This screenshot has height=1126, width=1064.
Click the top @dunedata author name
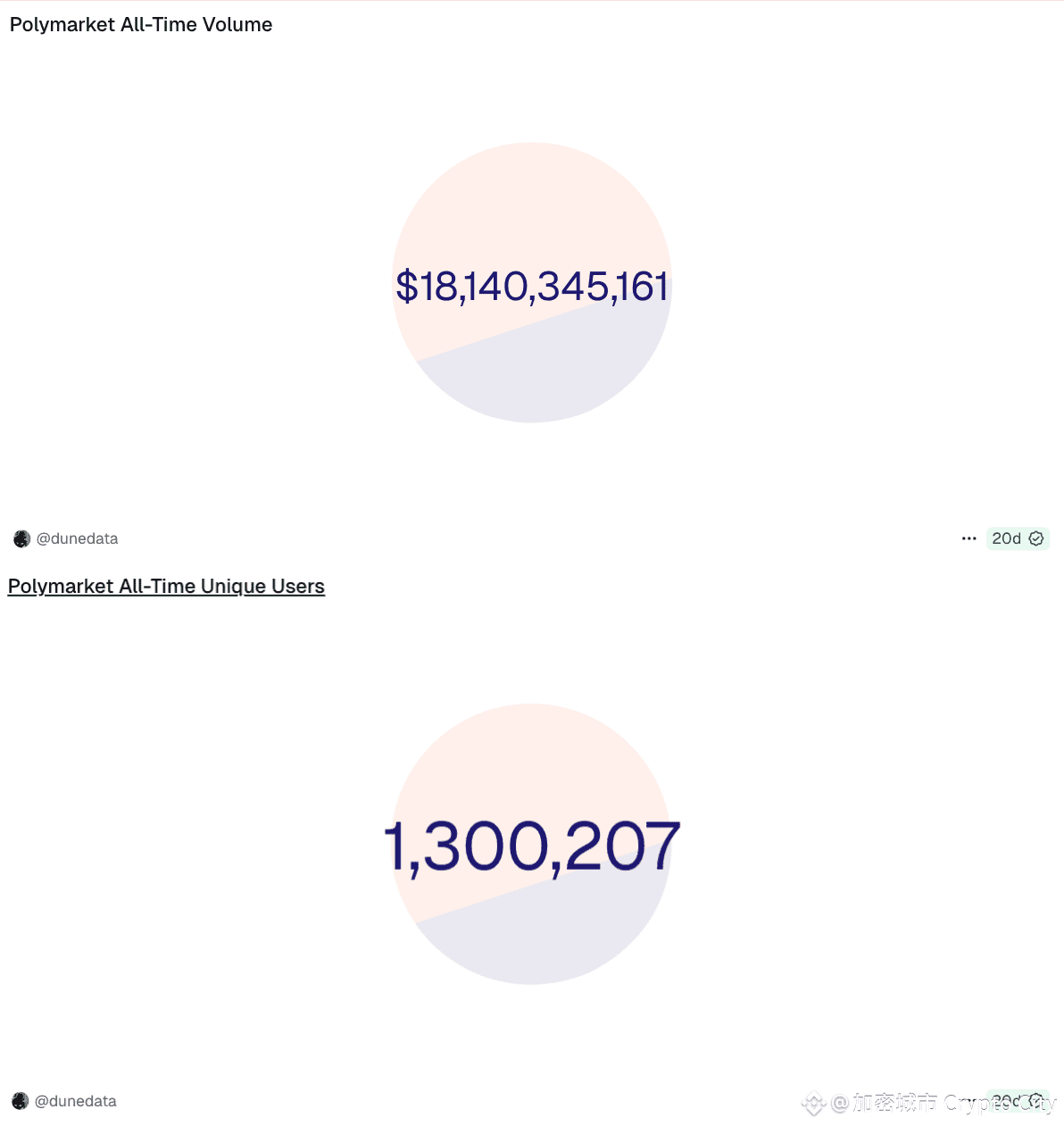[x=77, y=538]
